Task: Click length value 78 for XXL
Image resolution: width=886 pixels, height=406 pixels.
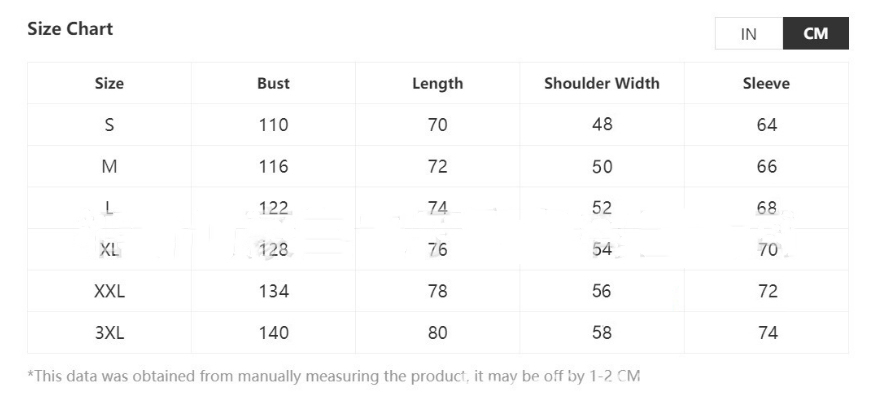Action: 438,291
